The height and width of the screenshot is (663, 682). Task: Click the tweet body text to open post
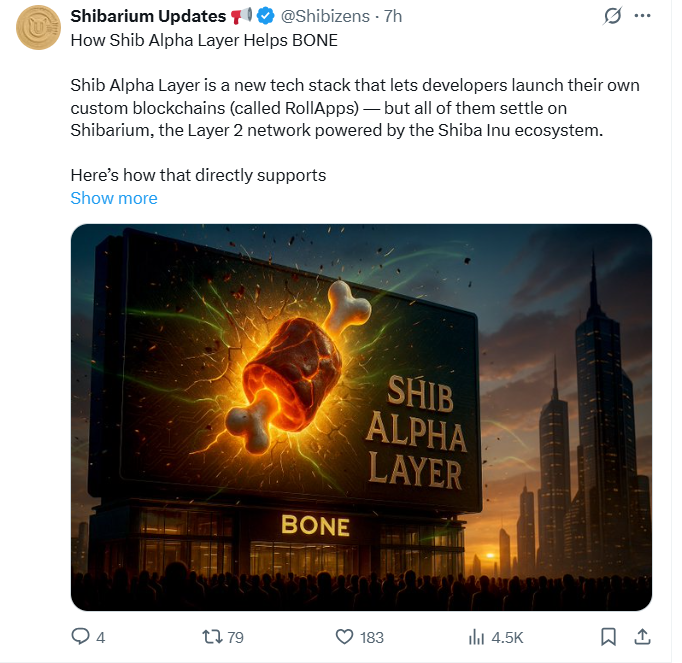354,107
